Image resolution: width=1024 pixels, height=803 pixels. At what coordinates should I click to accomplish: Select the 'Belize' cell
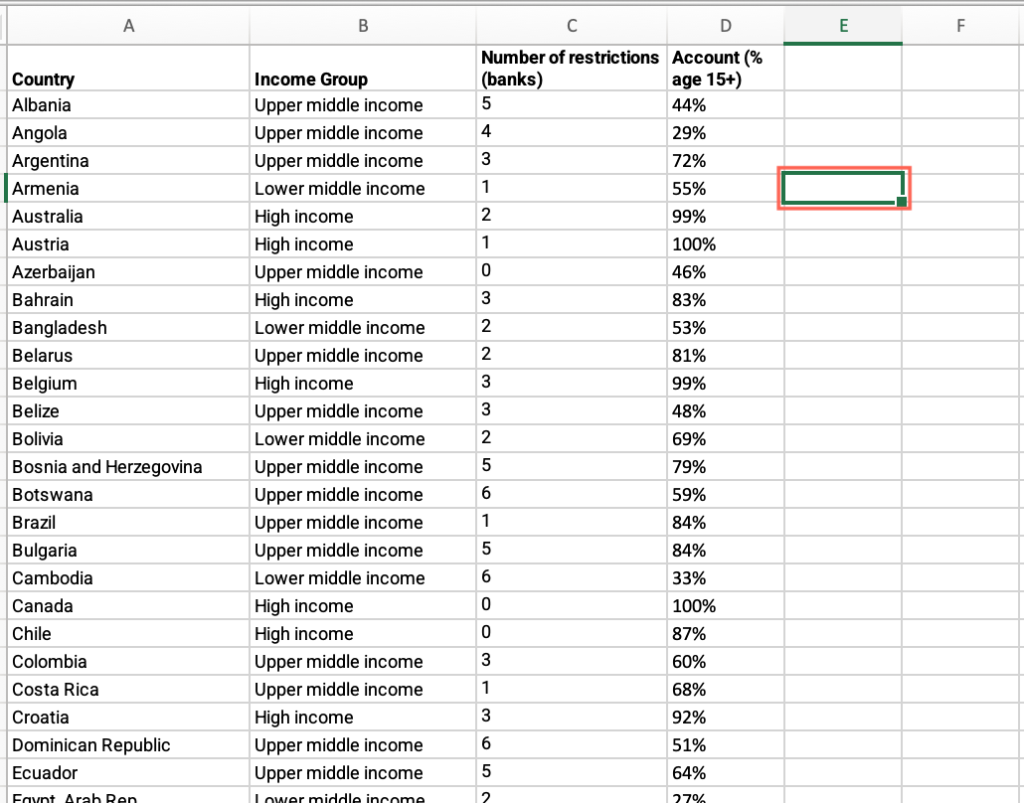(x=128, y=411)
